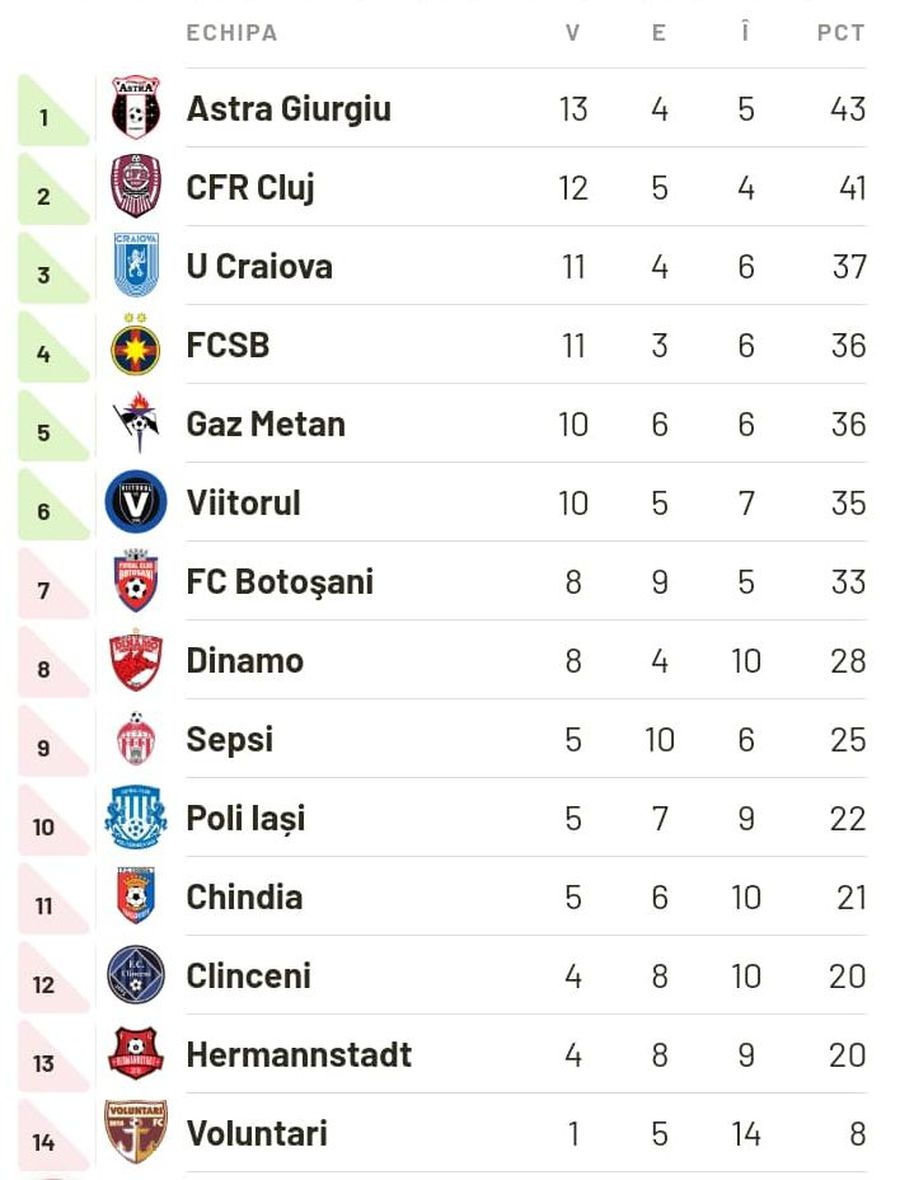This screenshot has height=1180, width=900.
Task: Sort by PCT column header
Action: click(841, 33)
